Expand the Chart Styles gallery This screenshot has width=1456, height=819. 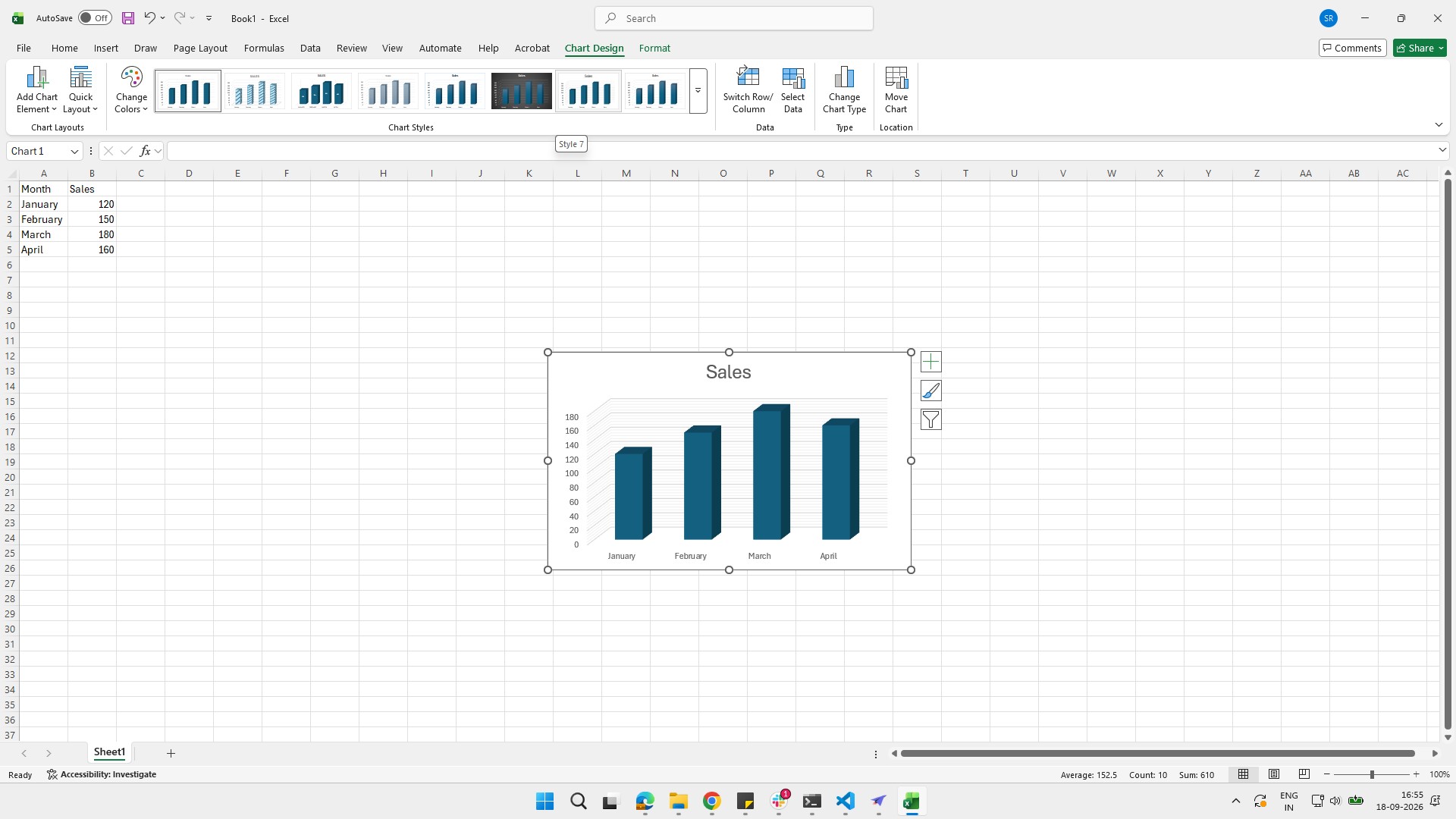pos(698,91)
